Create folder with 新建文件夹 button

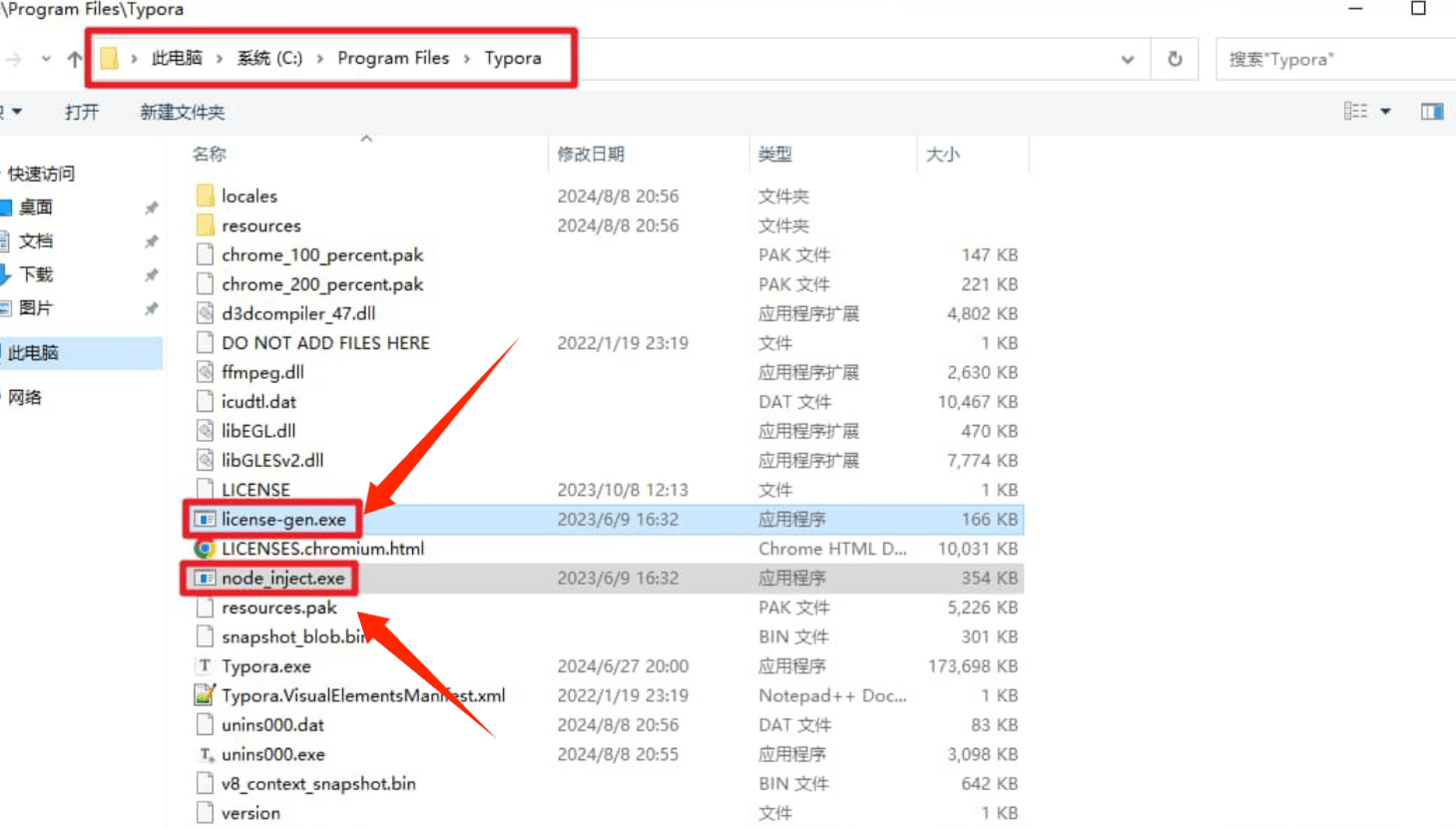(181, 111)
